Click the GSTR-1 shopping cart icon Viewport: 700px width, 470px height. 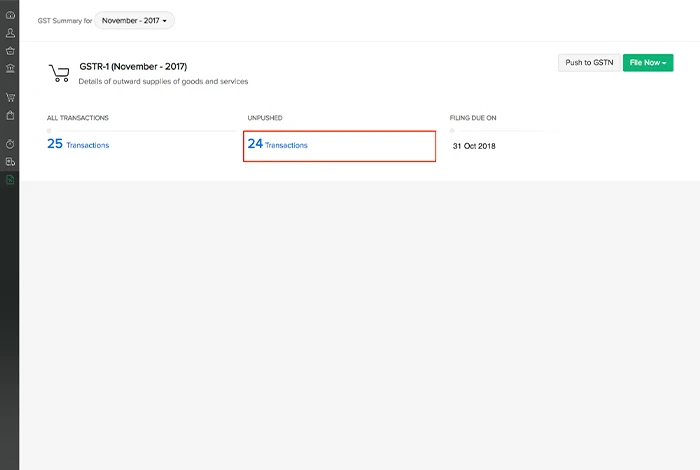point(59,73)
